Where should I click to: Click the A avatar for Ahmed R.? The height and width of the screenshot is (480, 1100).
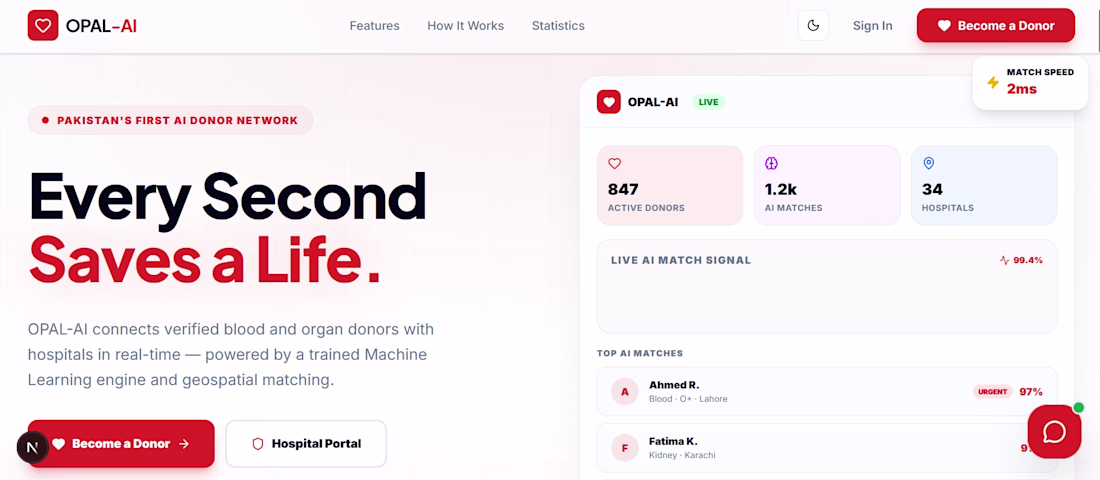click(625, 392)
